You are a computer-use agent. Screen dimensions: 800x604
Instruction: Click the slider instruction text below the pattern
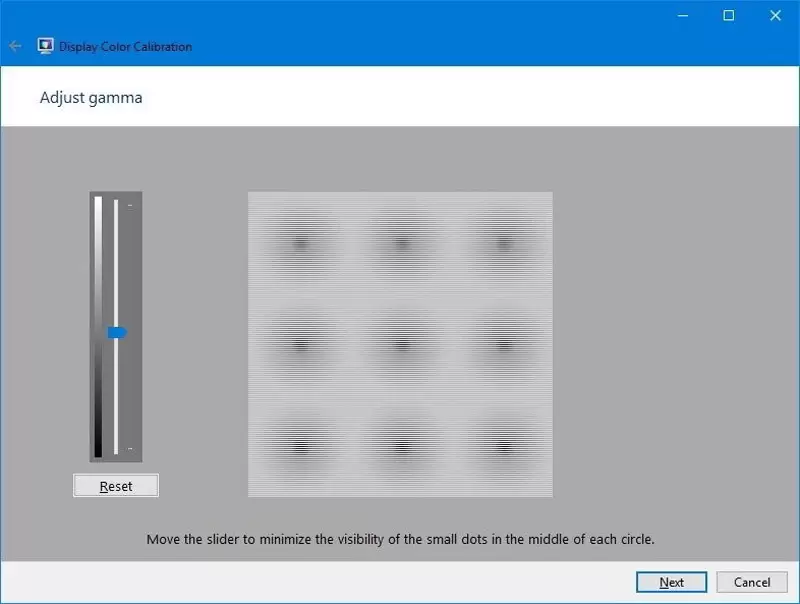click(400, 539)
